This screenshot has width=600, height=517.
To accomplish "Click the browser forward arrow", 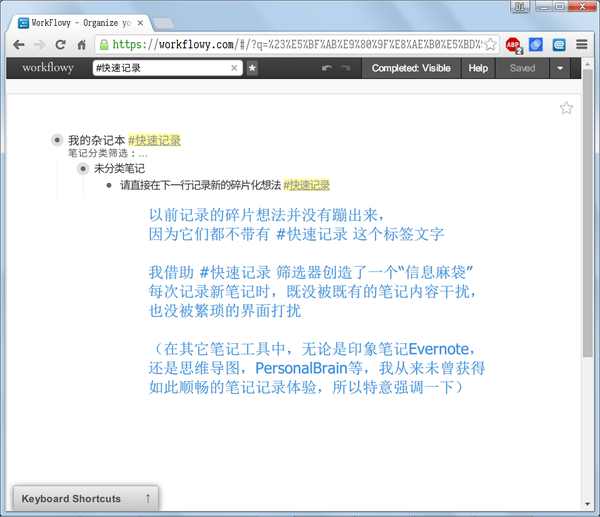I will [39, 45].
